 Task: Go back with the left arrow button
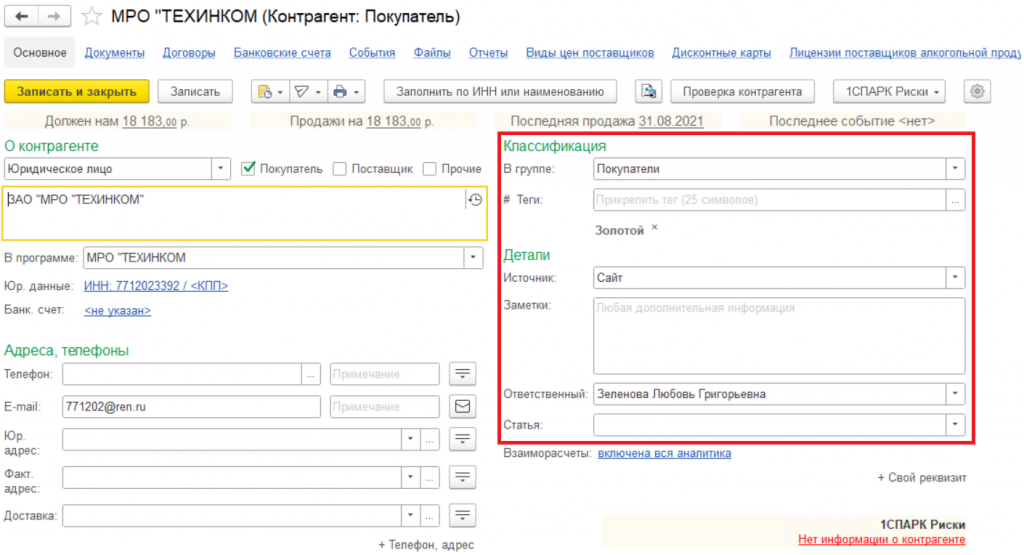point(21,16)
